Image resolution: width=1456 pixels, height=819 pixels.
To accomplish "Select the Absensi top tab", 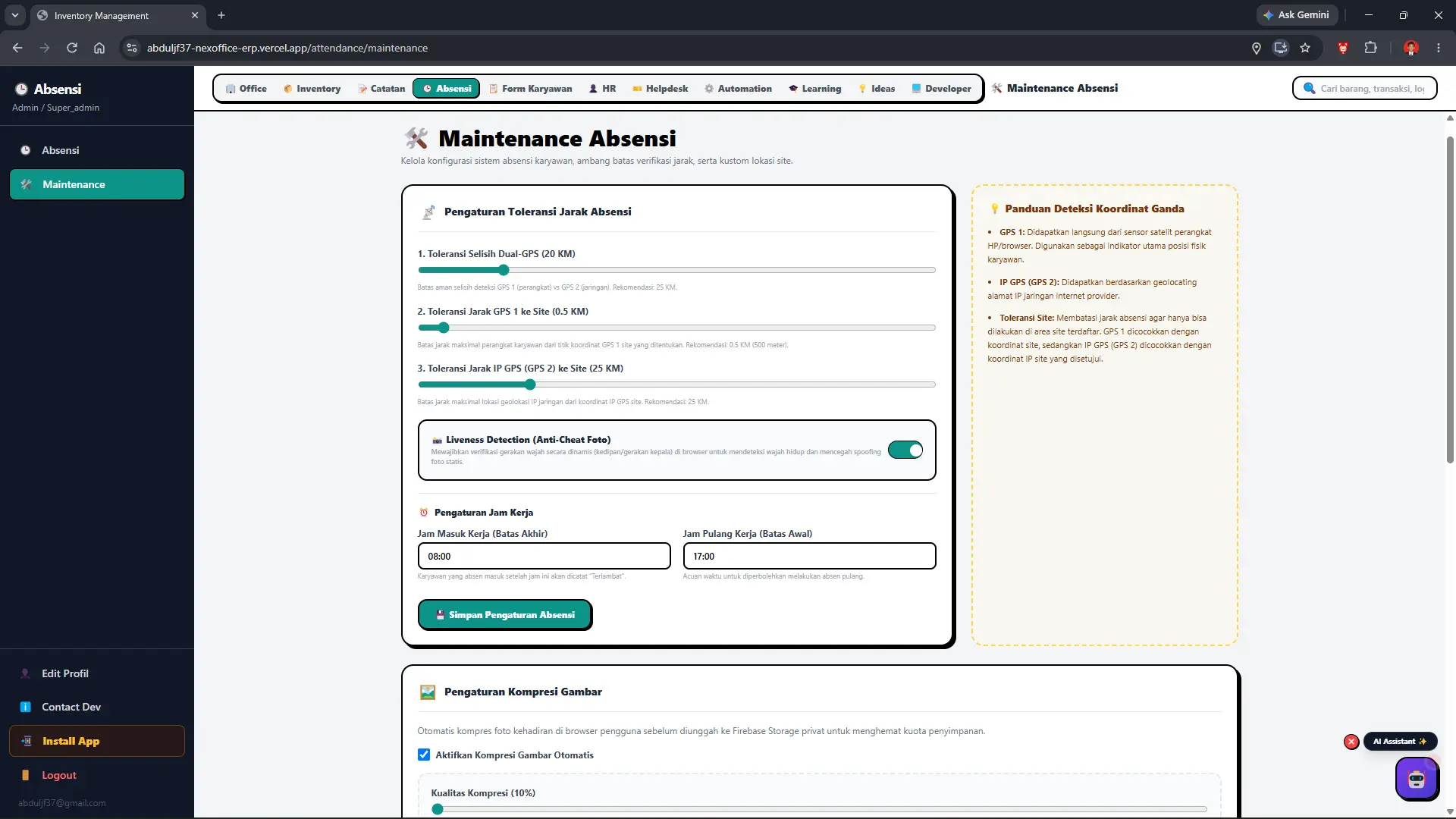I will pyautogui.click(x=447, y=88).
